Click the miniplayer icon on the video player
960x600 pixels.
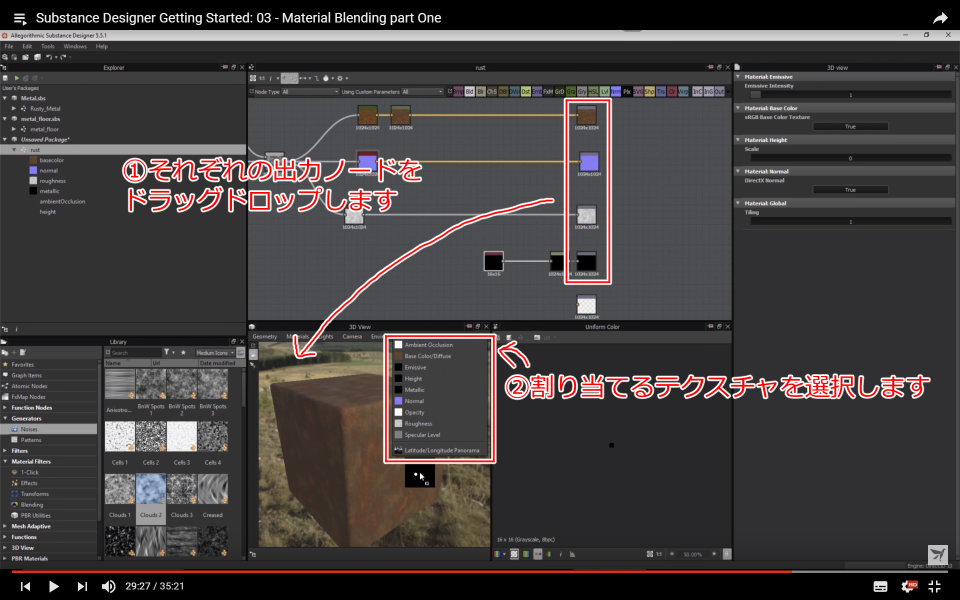(936, 586)
